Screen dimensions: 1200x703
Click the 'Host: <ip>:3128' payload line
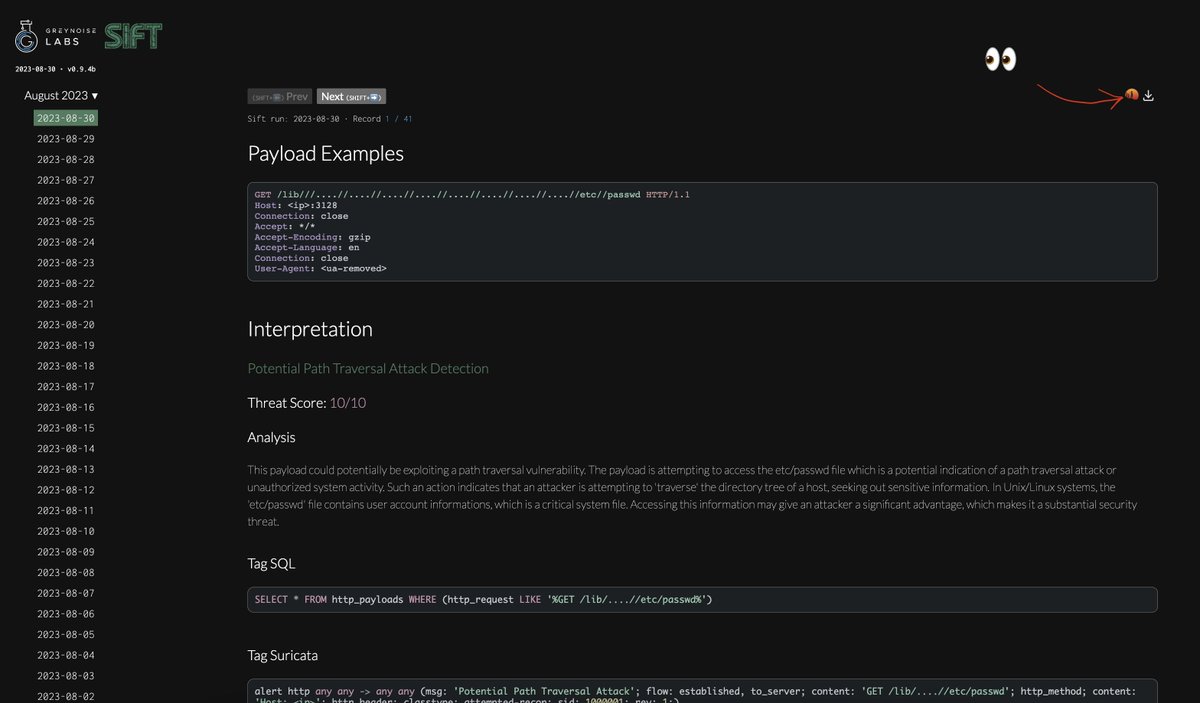tap(297, 206)
